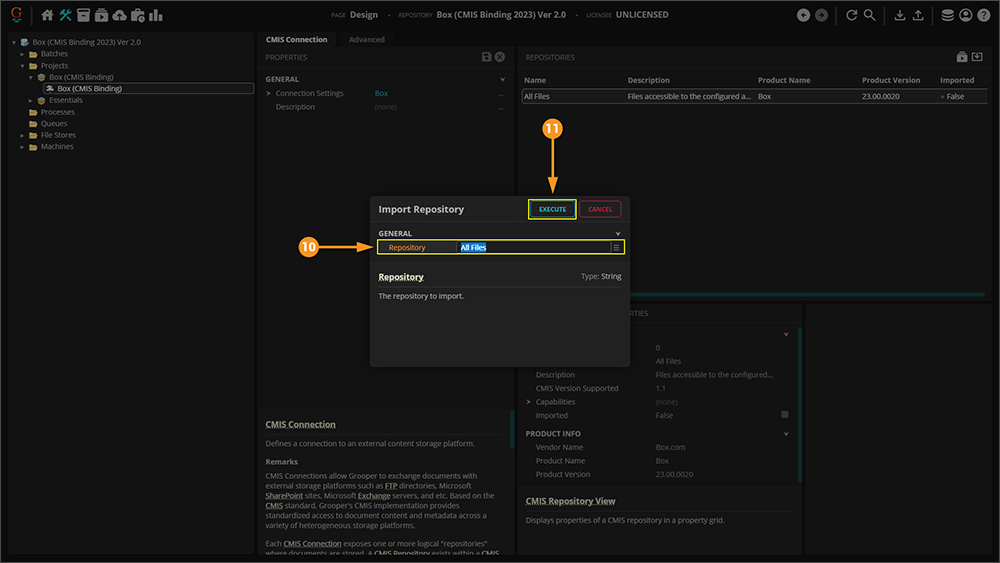Open the Design tools page icon
Screen dimensions: 1000x563
click(x=66, y=15)
